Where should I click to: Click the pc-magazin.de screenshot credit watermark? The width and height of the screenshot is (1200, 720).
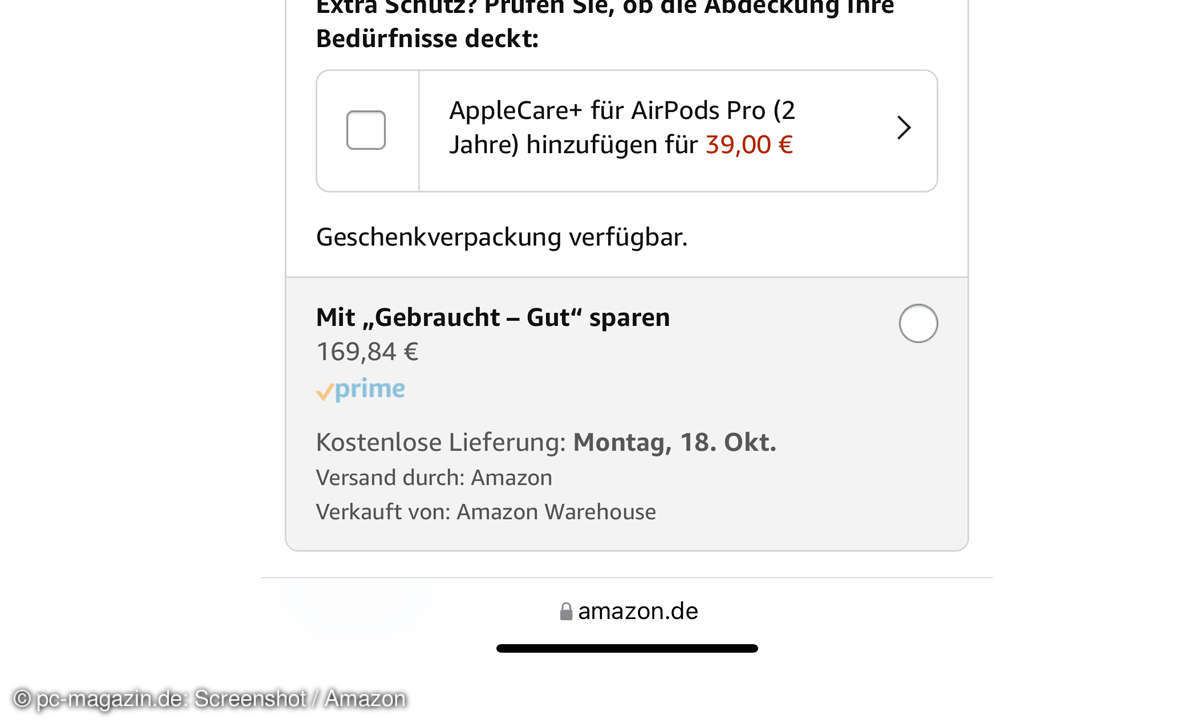pyautogui.click(x=209, y=699)
